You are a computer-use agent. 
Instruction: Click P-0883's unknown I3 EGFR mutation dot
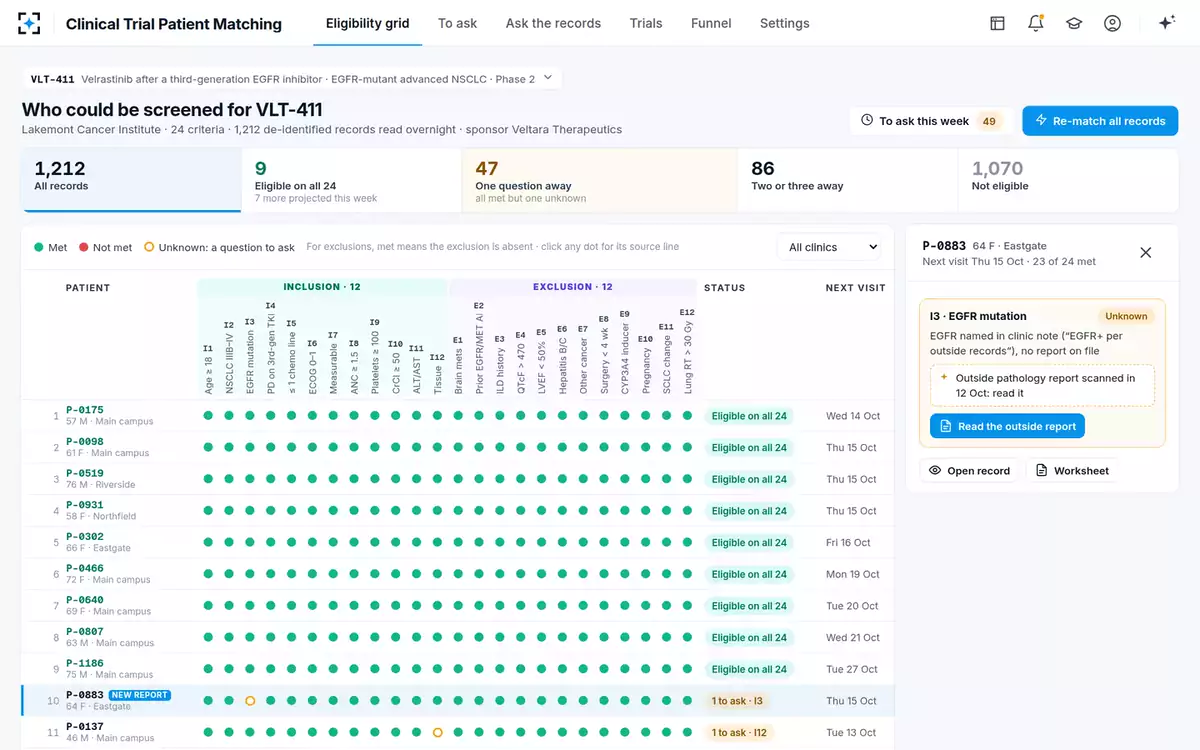click(x=250, y=701)
